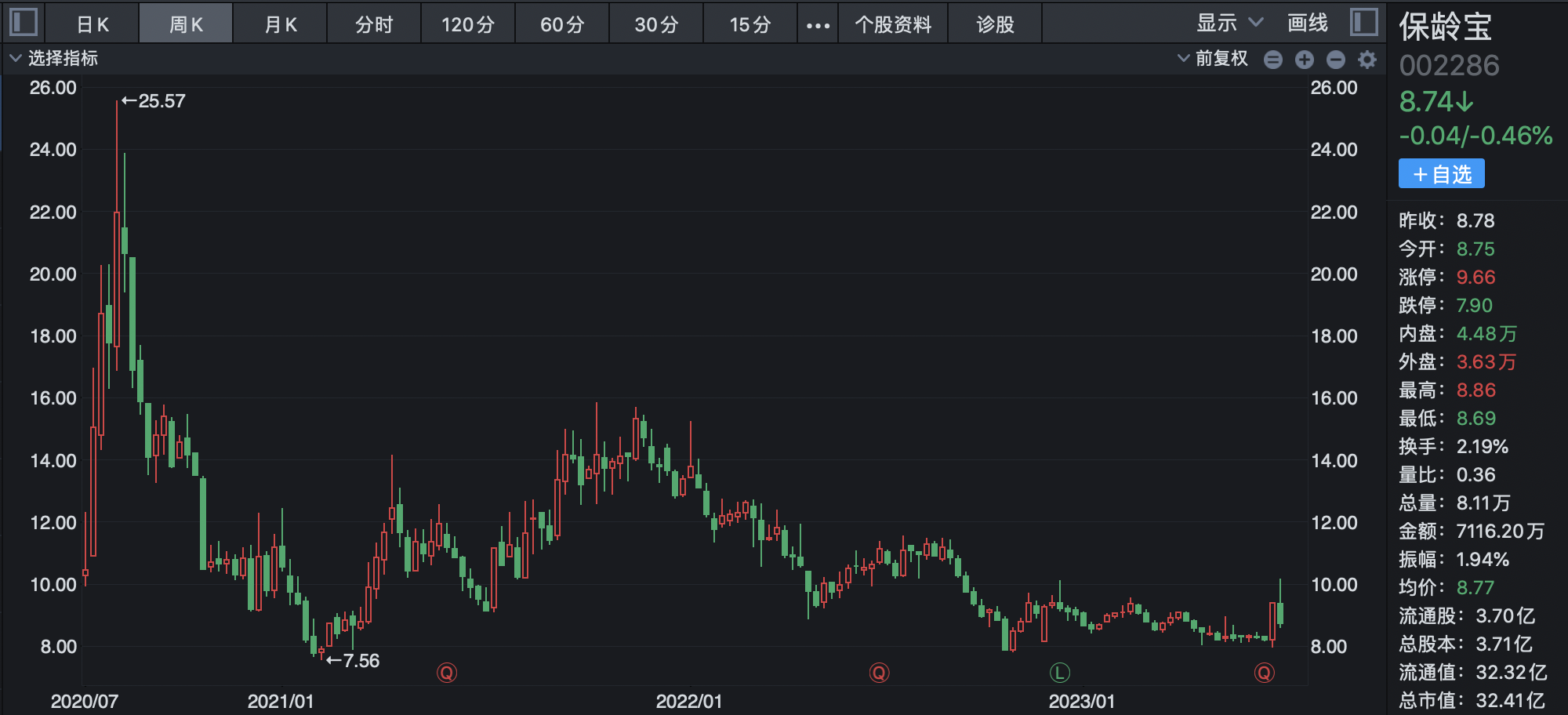
Task: Open the 前复权 adjustment dropdown
Action: click(1213, 59)
